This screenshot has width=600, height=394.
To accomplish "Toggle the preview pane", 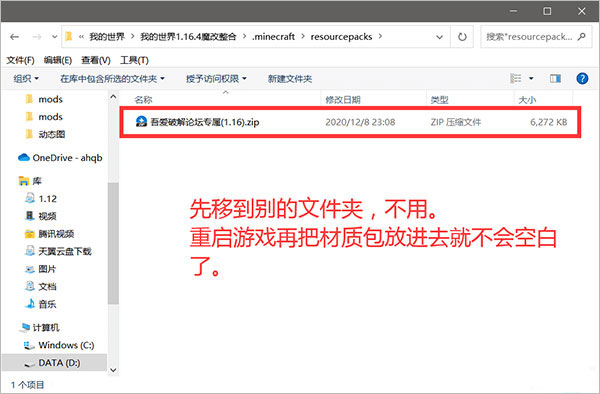I will pyautogui.click(x=555, y=78).
